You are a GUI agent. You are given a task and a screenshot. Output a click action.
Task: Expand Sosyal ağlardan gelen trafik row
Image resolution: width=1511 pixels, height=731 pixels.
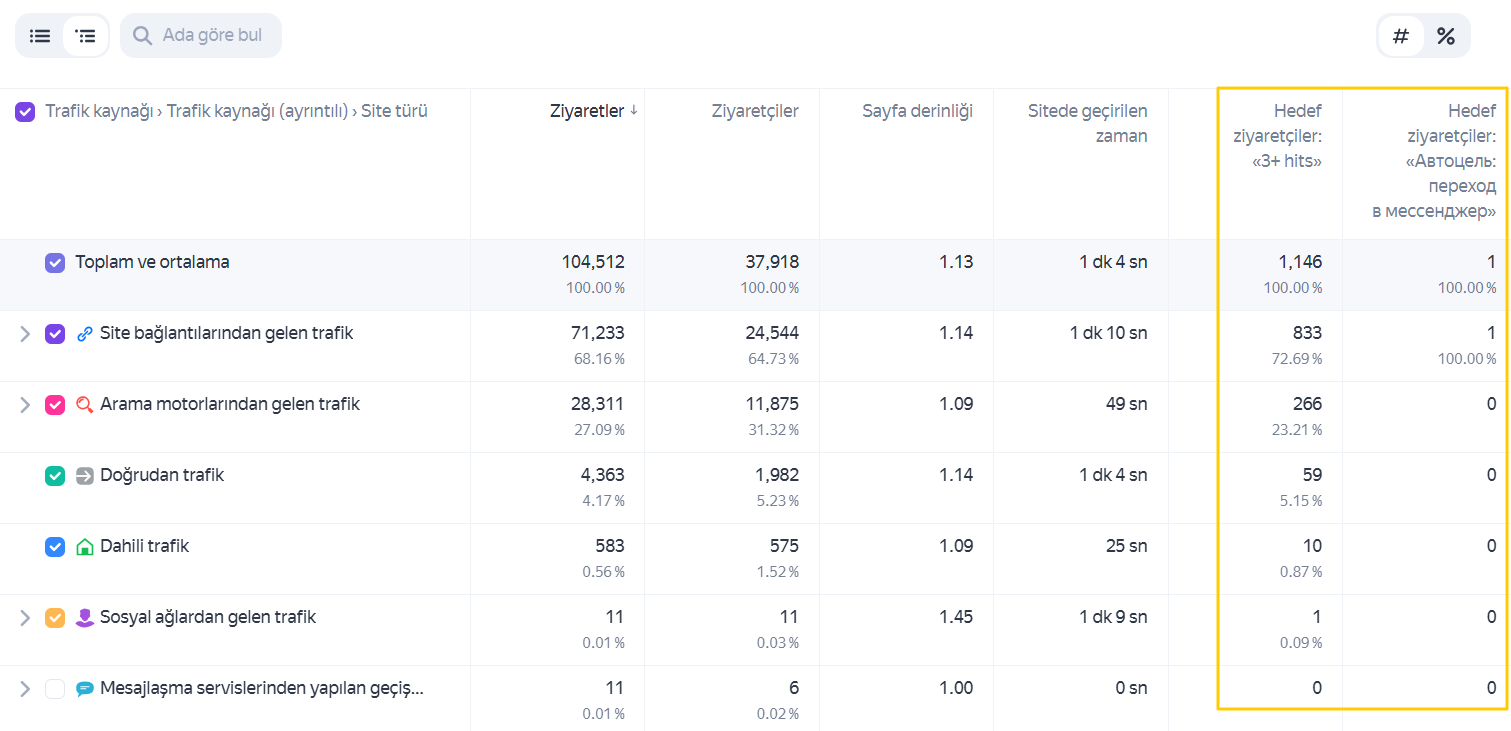click(26, 618)
